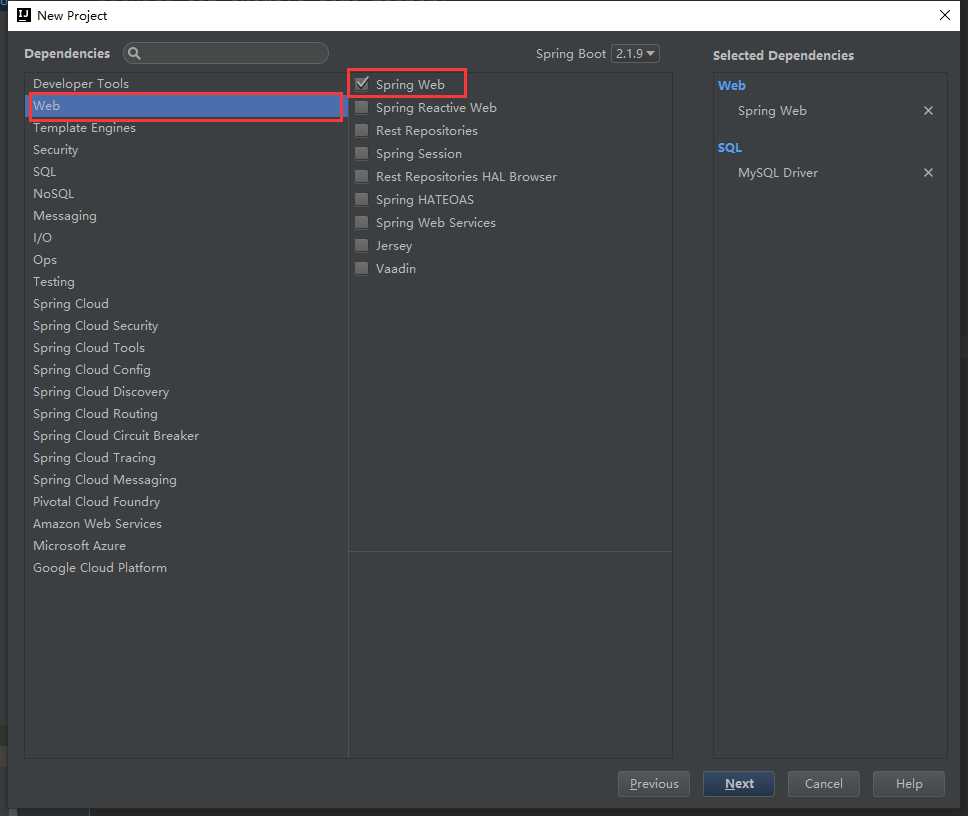Click the Web heading in Selected Dependencies
Screen dimensions: 968x816
(x=732, y=86)
